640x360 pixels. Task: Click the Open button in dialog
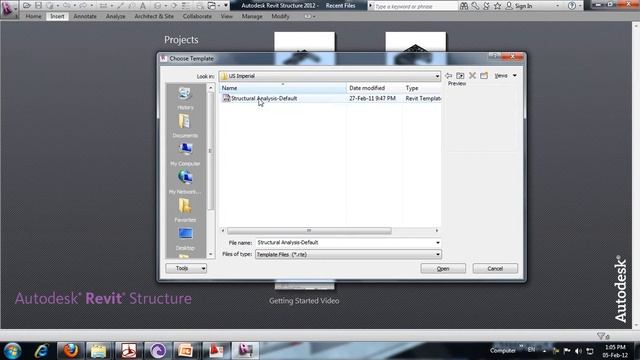click(x=443, y=269)
